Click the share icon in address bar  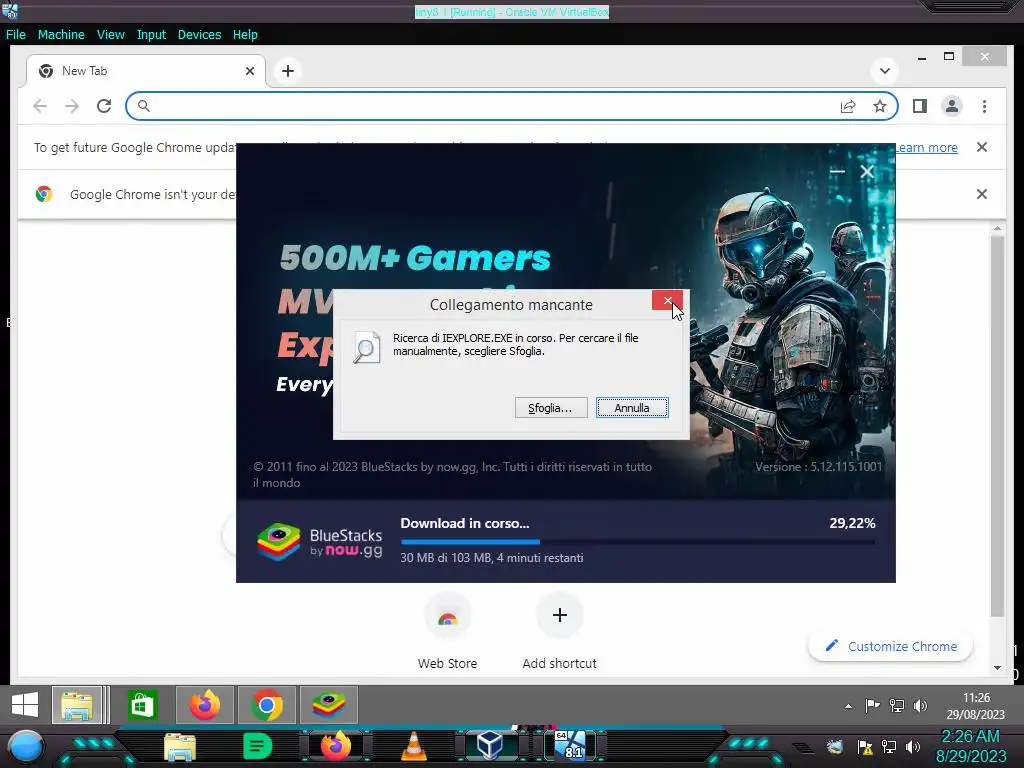(x=848, y=106)
